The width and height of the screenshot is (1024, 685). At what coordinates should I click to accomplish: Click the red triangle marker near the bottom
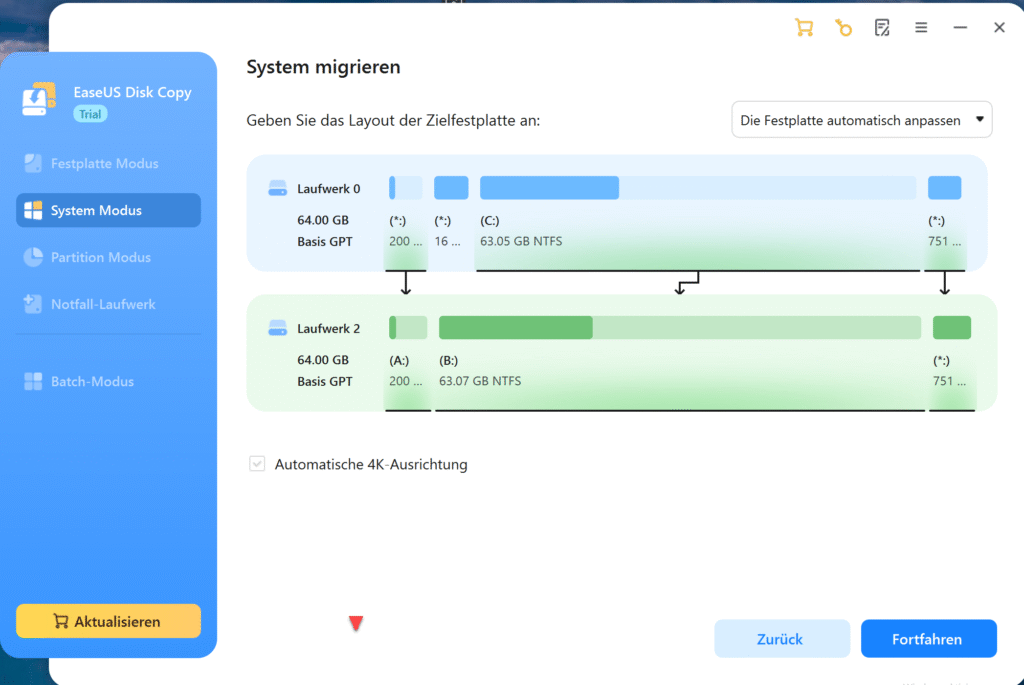tap(356, 622)
